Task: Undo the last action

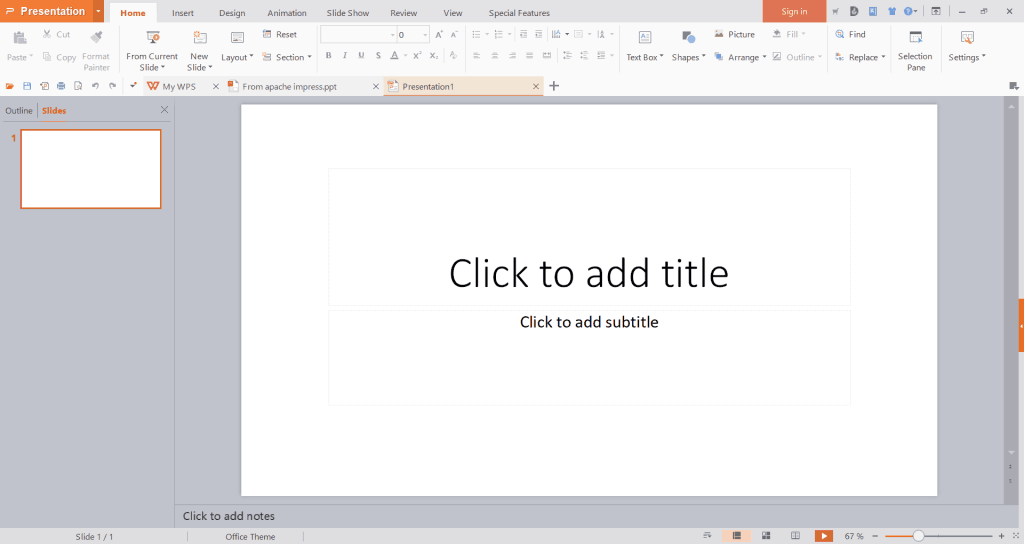Action: pos(95,86)
